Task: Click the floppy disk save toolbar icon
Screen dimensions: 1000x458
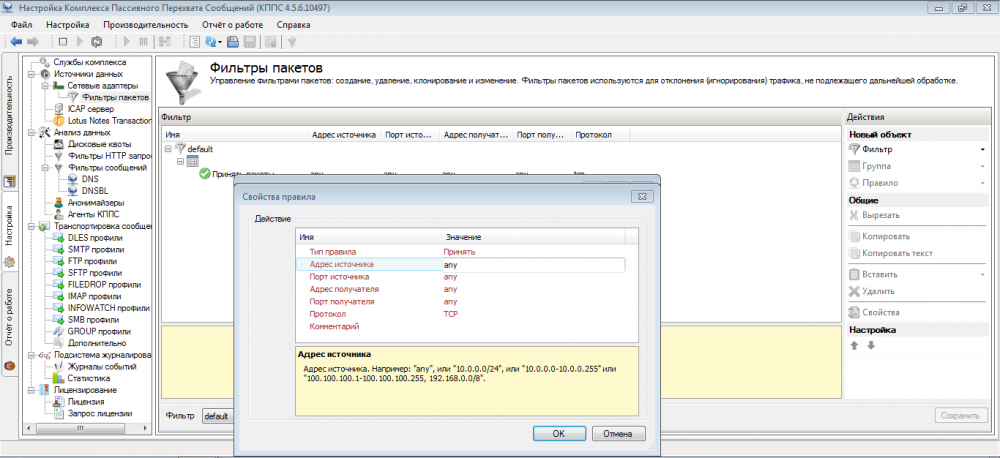Action: click(251, 41)
